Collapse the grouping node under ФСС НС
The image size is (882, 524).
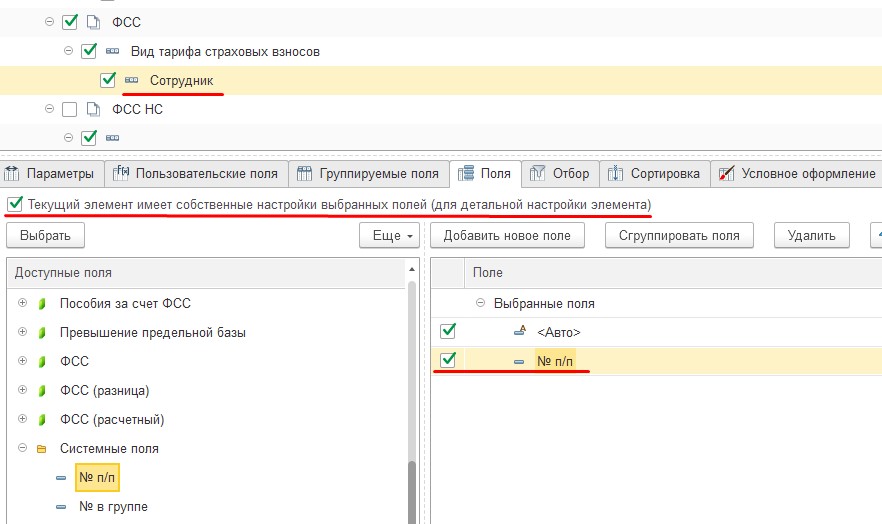click(69, 137)
